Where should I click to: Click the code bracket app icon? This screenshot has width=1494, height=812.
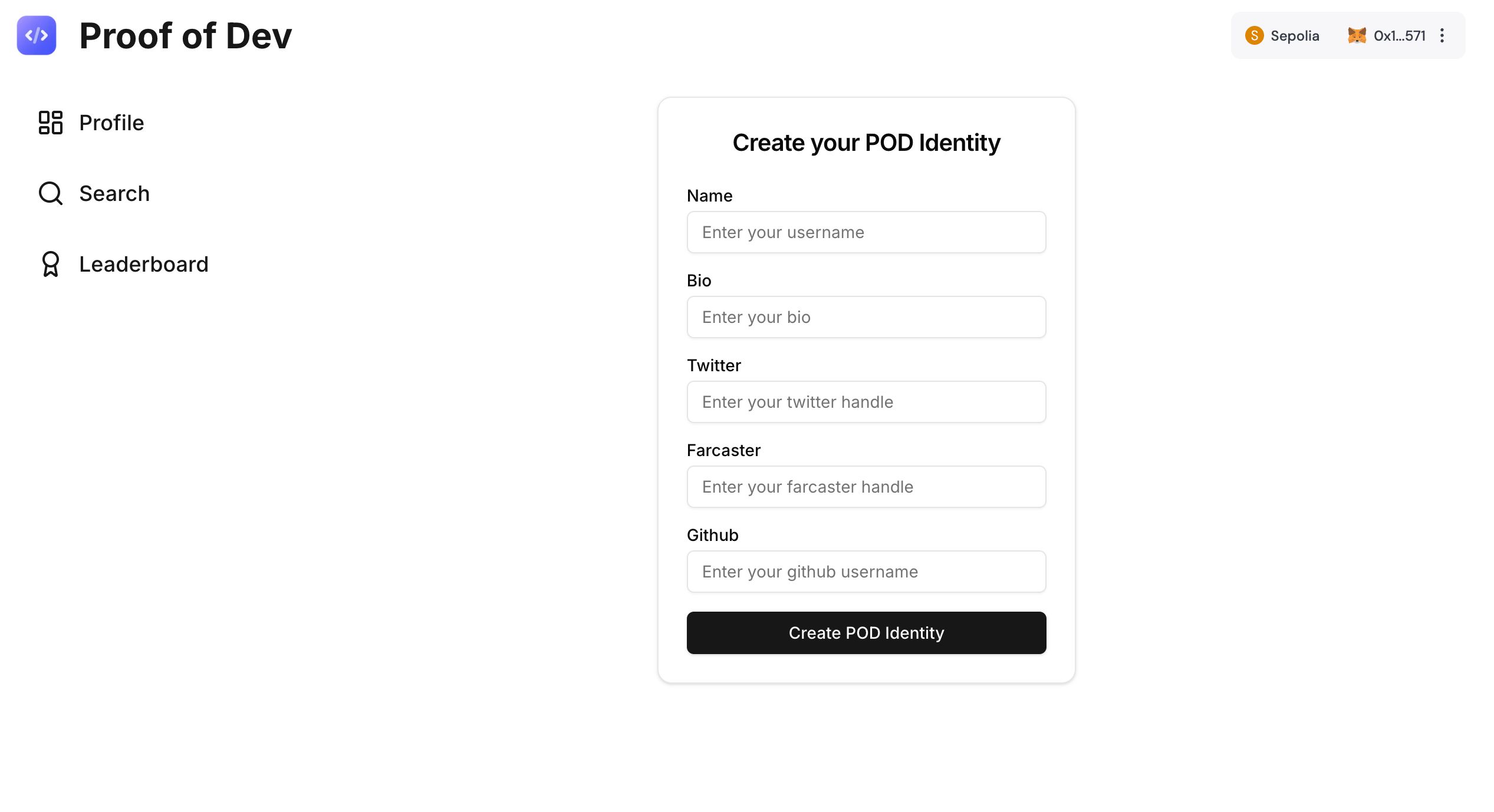[36, 36]
